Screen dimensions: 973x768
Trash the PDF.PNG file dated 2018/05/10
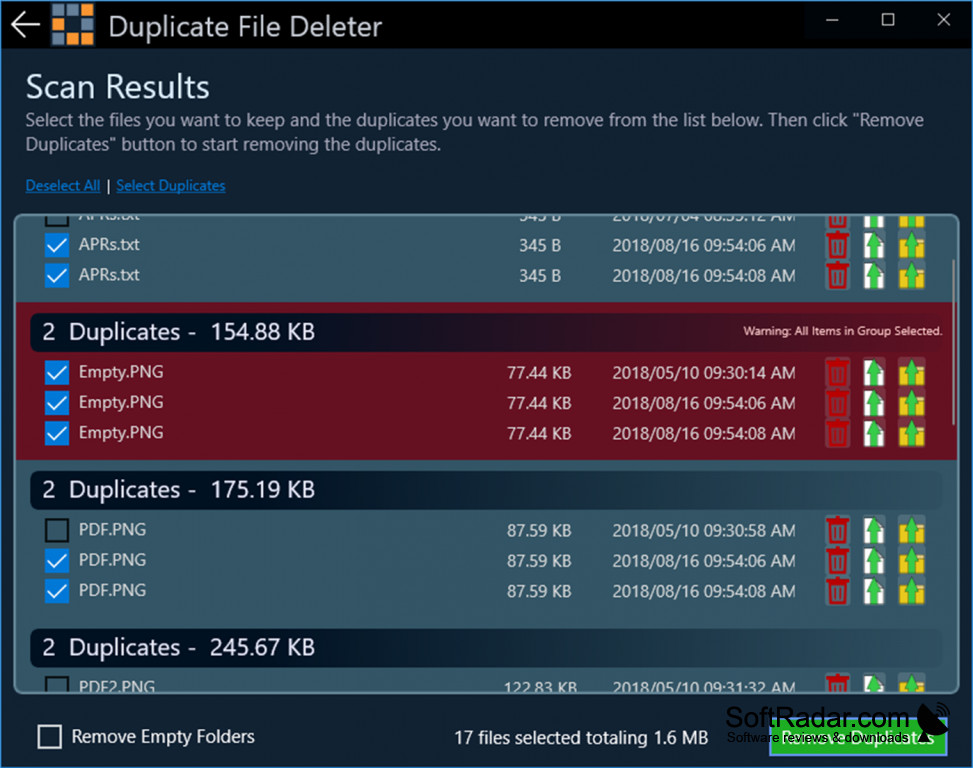coord(837,530)
